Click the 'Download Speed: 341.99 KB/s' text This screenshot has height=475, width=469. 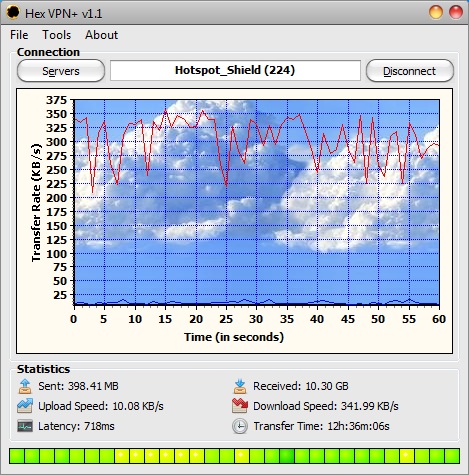(326, 406)
